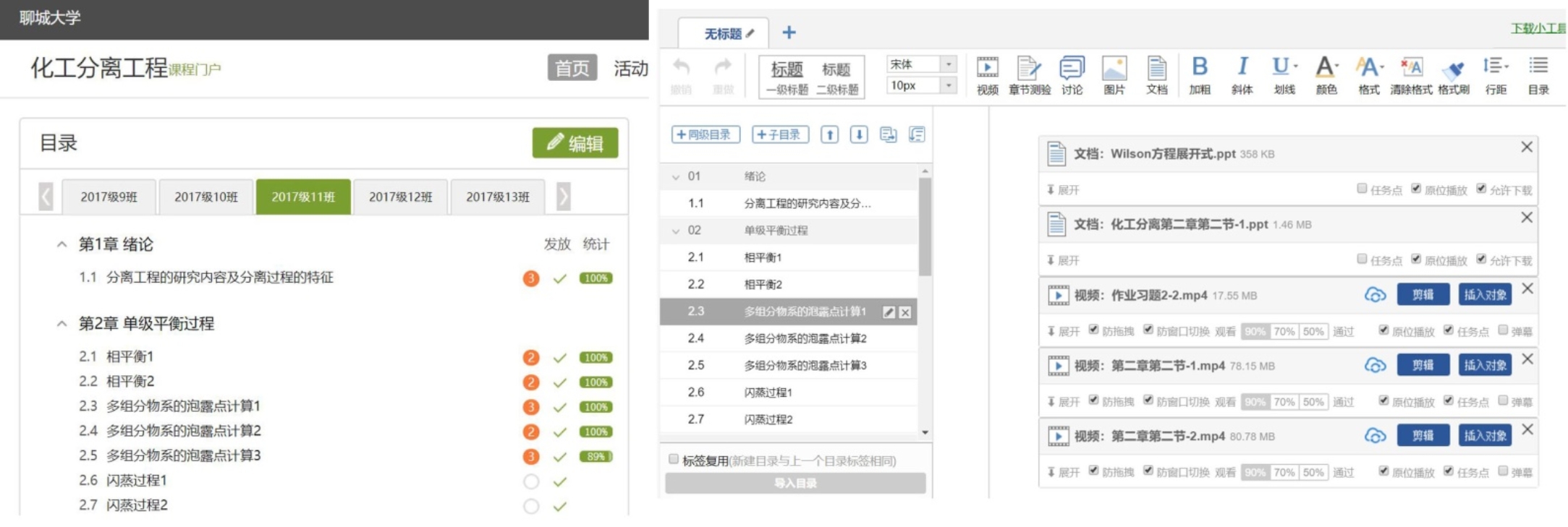This screenshot has height=527, width=1568.
Task: Open the 行距 line spacing tool
Action: (1495, 67)
